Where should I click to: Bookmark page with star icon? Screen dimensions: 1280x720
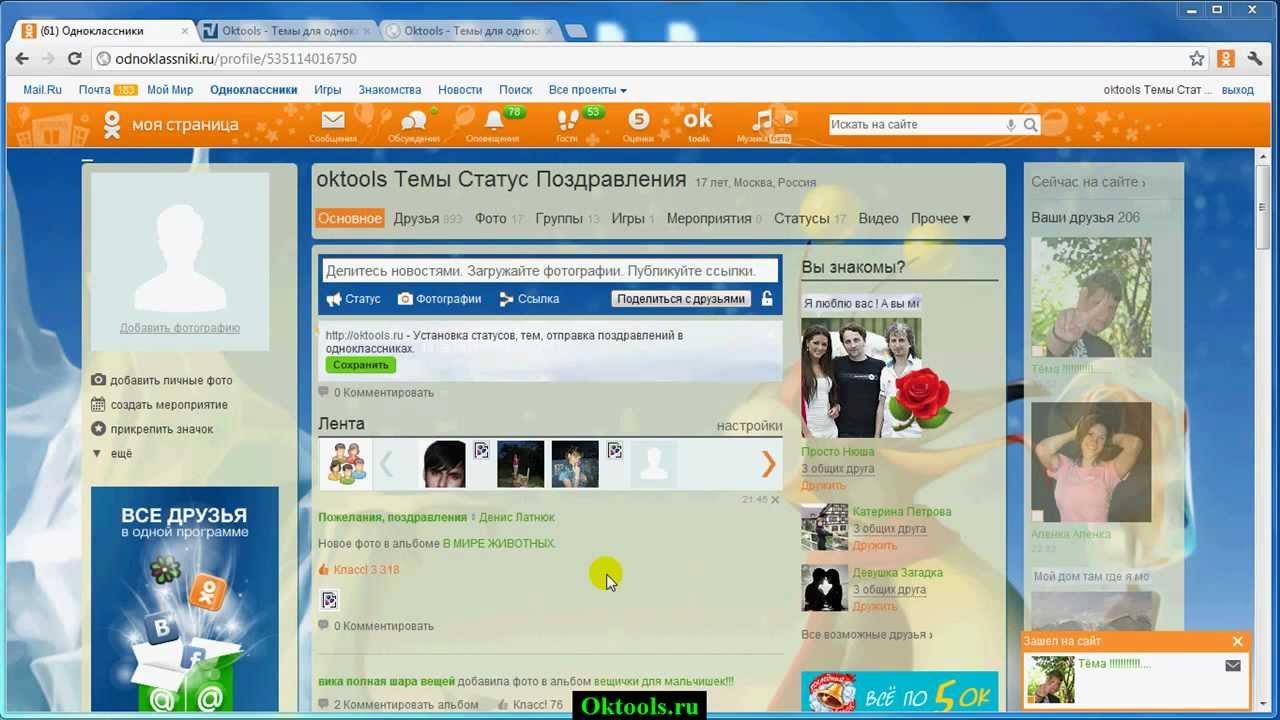coord(1196,59)
